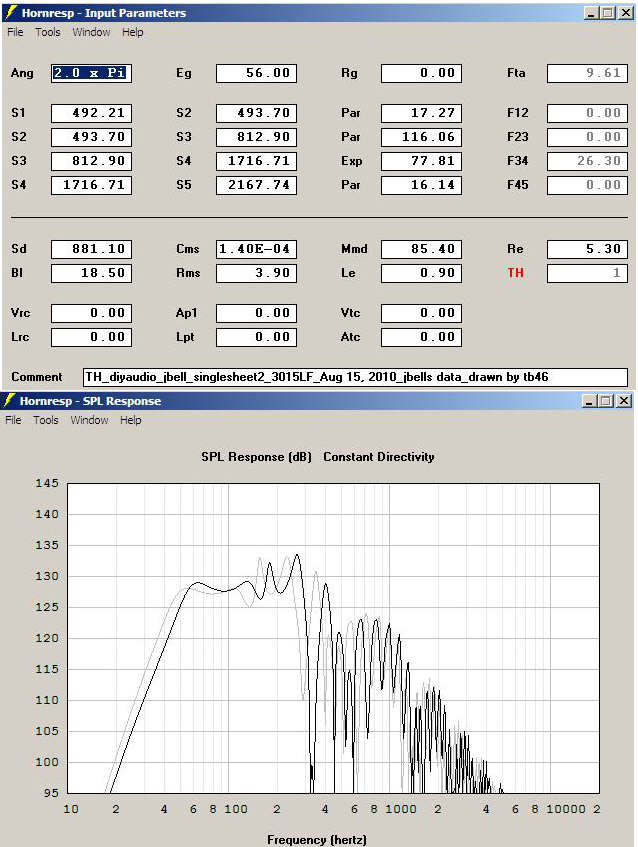Click the red TH label
Viewport: 638px width, 847px height.
515,273
